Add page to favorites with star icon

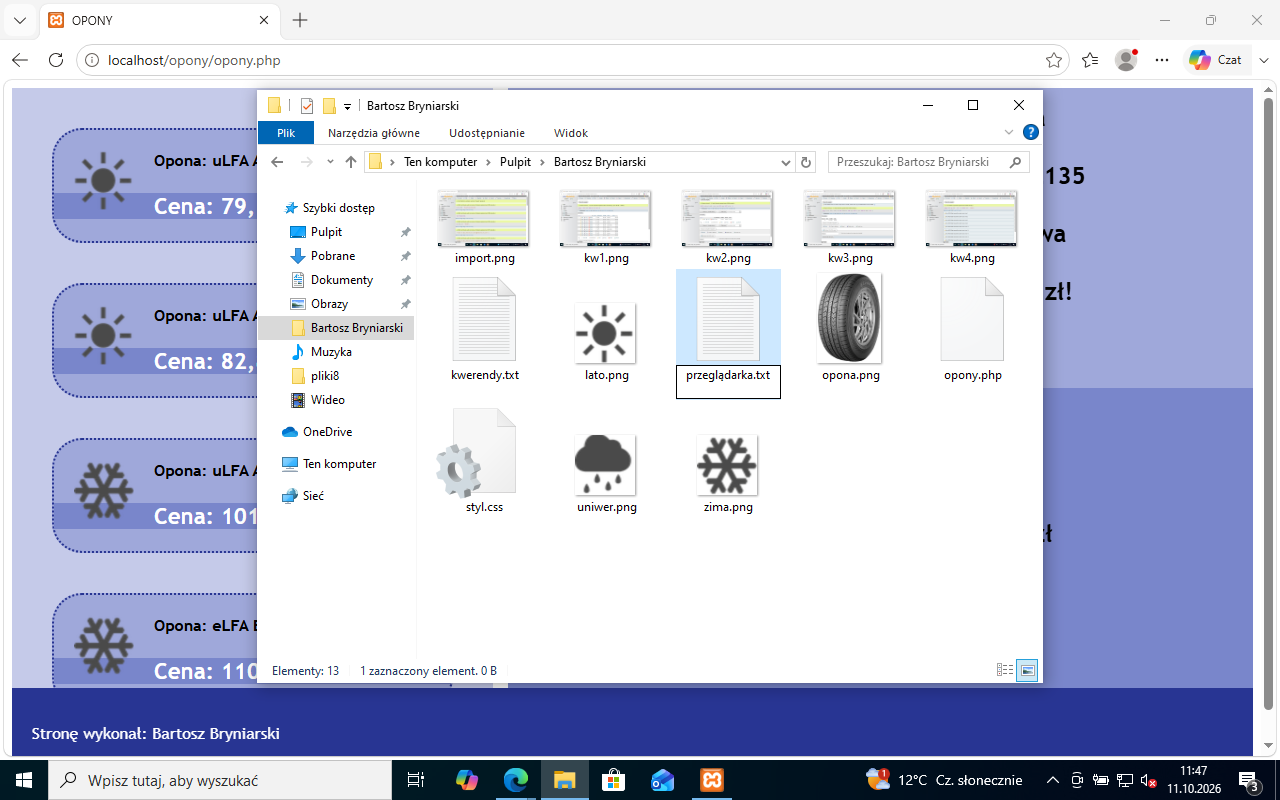[1054, 60]
